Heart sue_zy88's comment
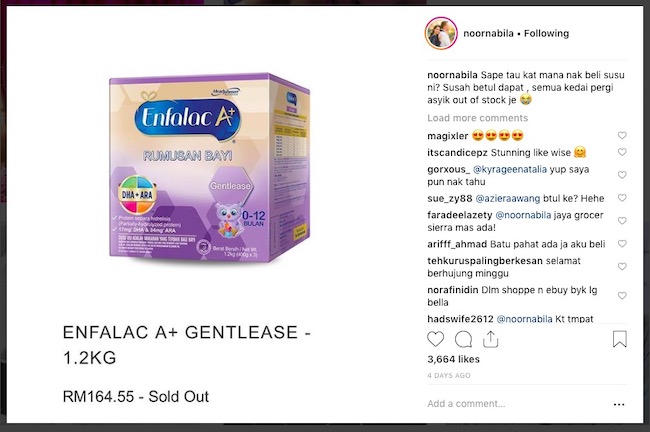Viewport: 650px width, 432px height. point(622,198)
